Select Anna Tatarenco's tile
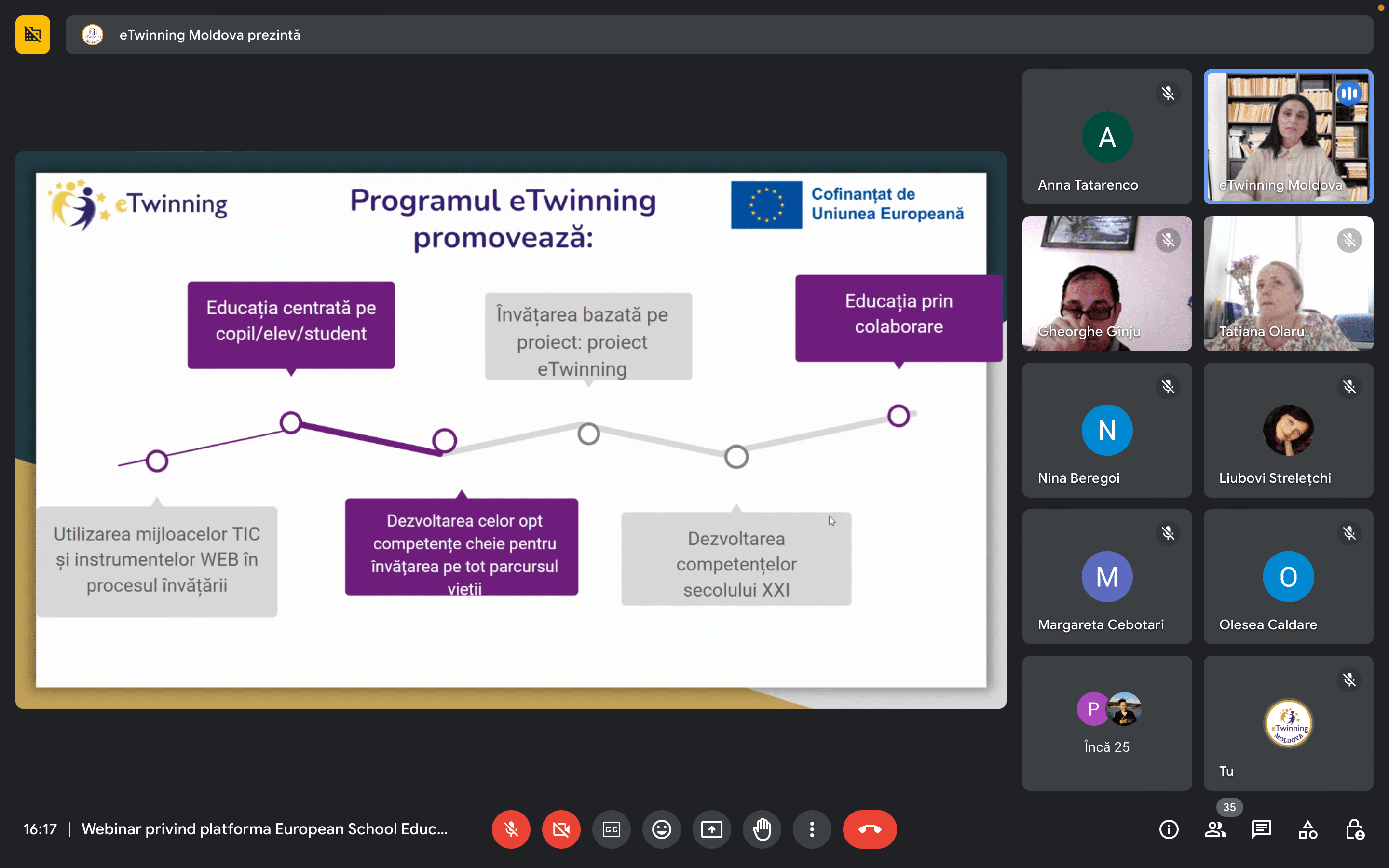Image resolution: width=1389 pixels, height=868 pixels. (x=1106, y=136)
